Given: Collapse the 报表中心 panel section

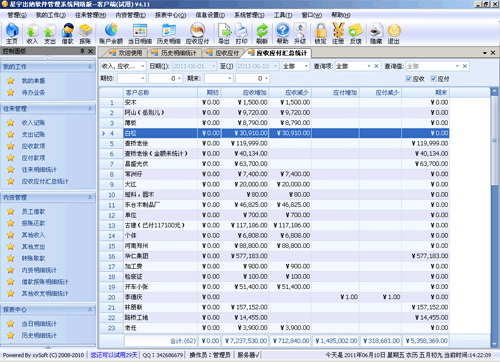Looking at the screenshot, I should pos(90,310).
